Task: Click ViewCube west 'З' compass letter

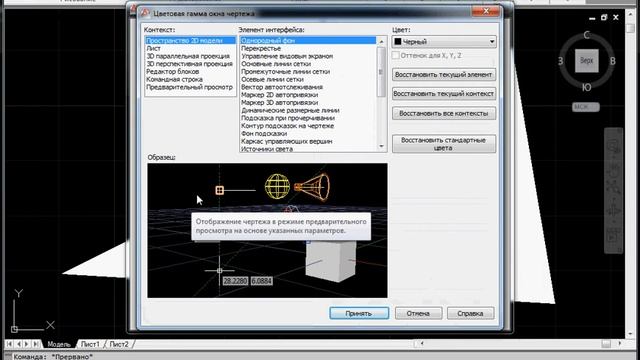Action: [561, 61]
